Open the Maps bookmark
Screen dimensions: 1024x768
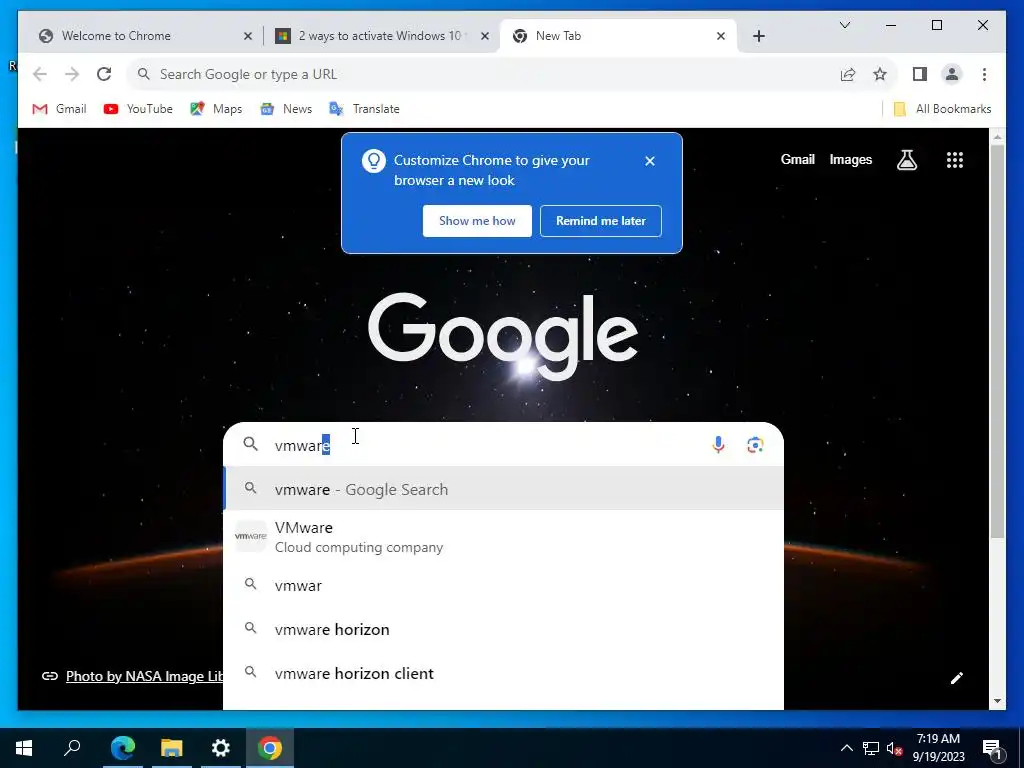[x=216, y=109]
